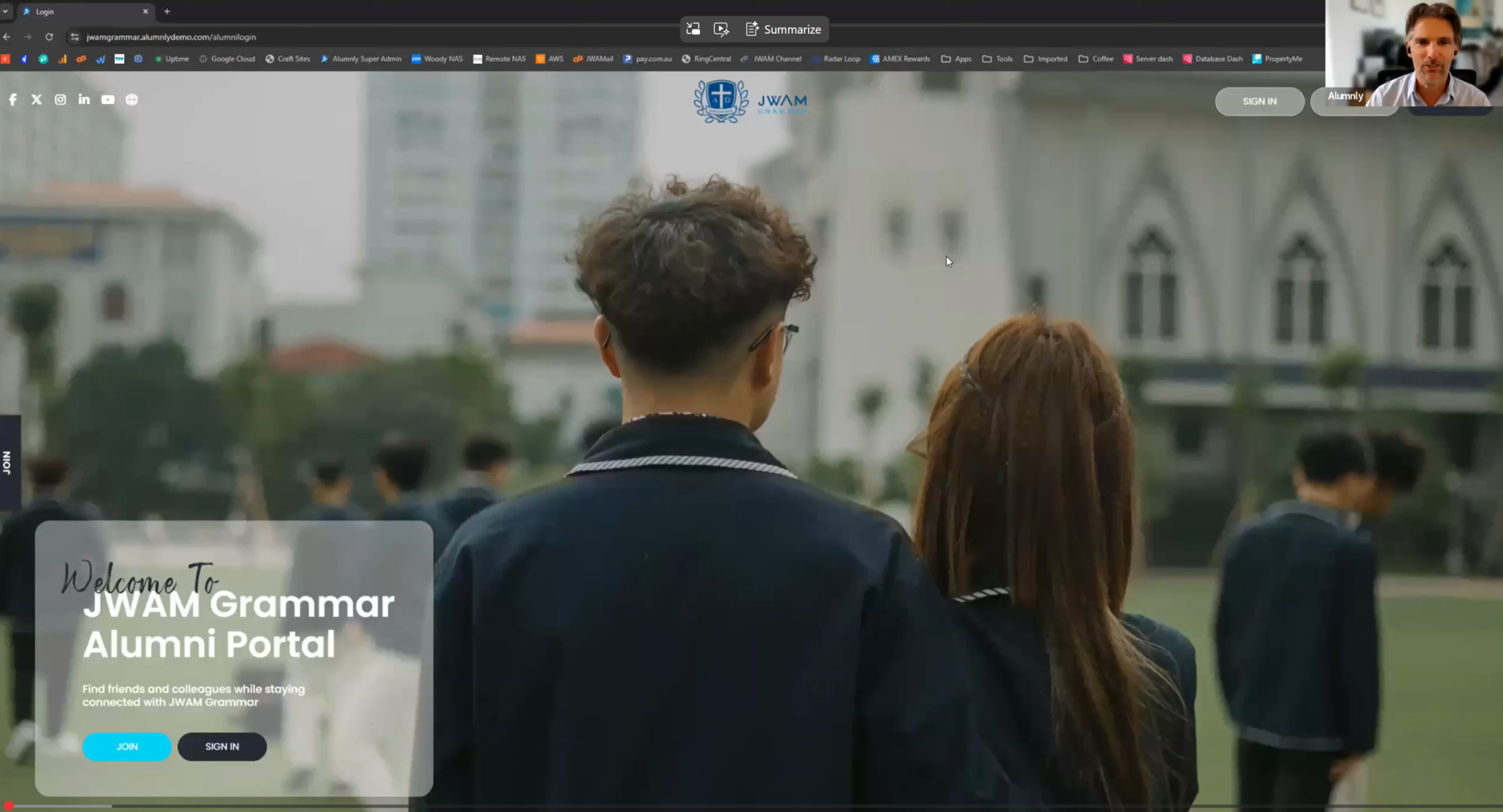Click the Summarize button
This screenshot has width=1503, height=812.
pos(784,29)
